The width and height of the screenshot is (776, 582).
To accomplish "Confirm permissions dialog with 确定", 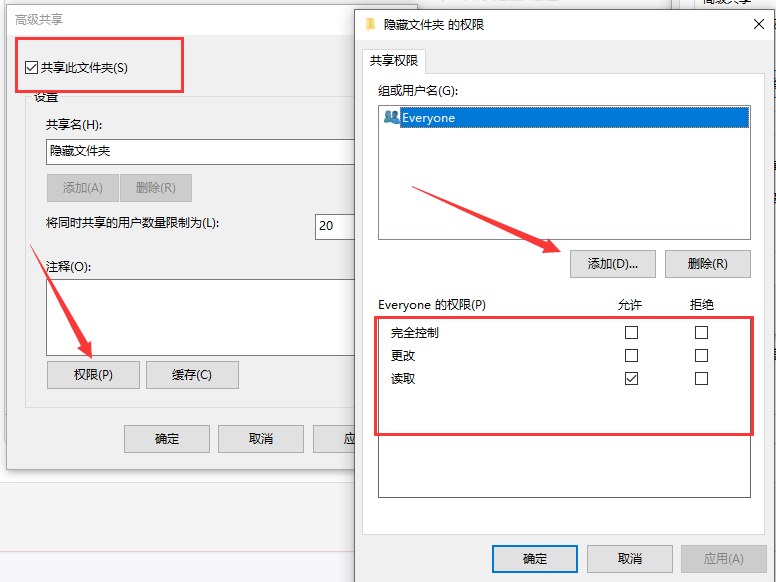I will pos(534,558).
